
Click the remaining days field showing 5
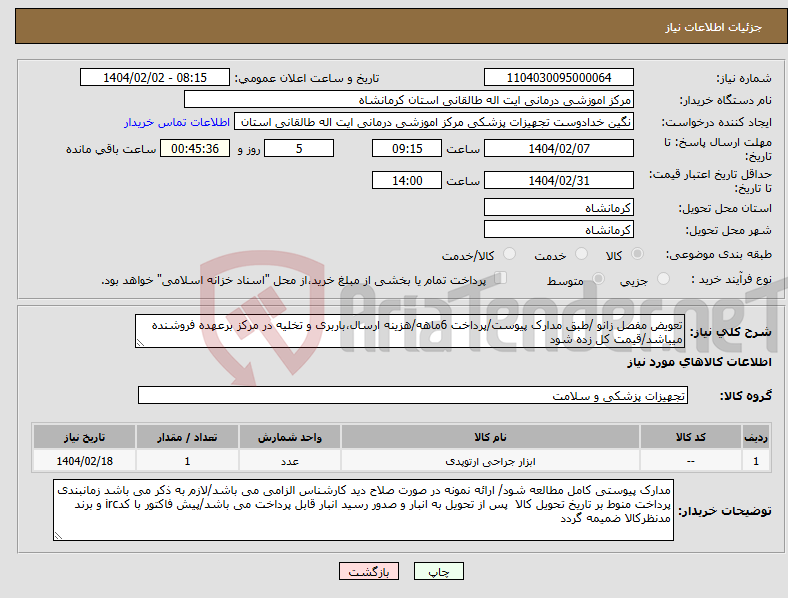(299, 148)
